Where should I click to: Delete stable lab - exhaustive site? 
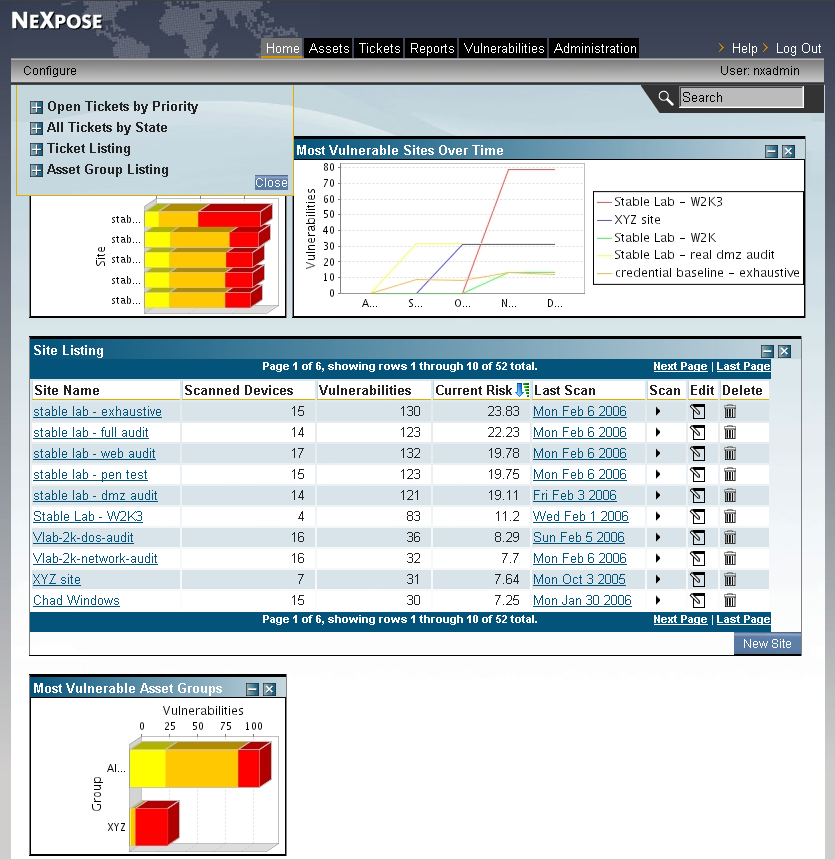(730, 411)
